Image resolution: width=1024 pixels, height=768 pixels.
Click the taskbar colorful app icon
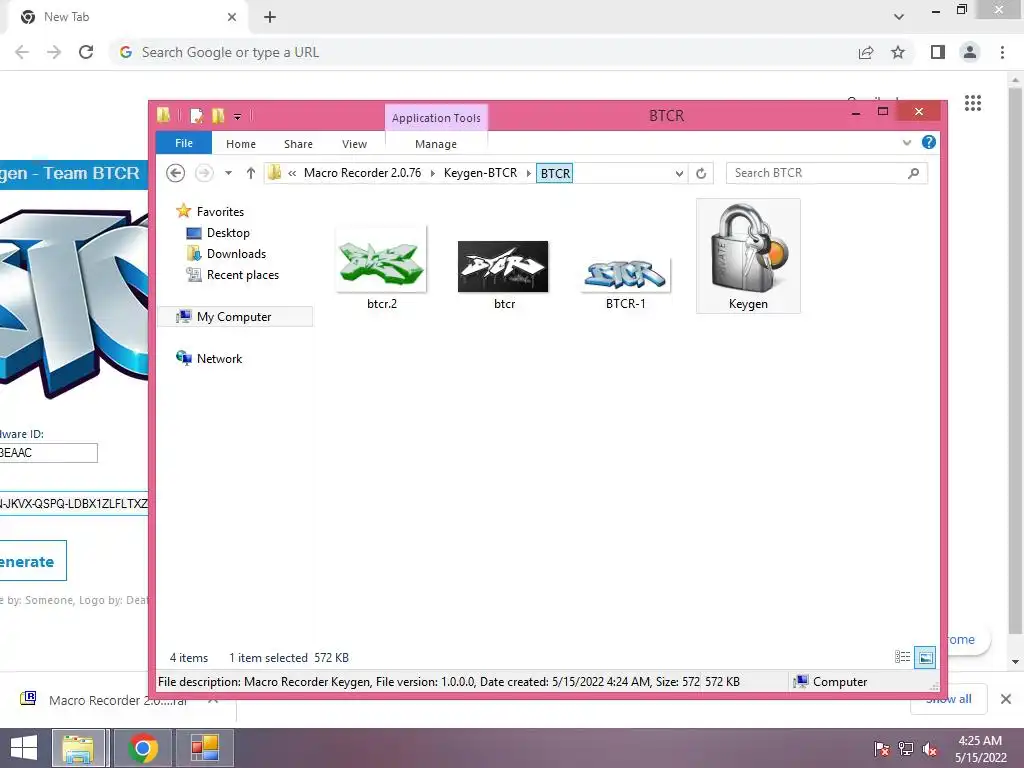204,748
